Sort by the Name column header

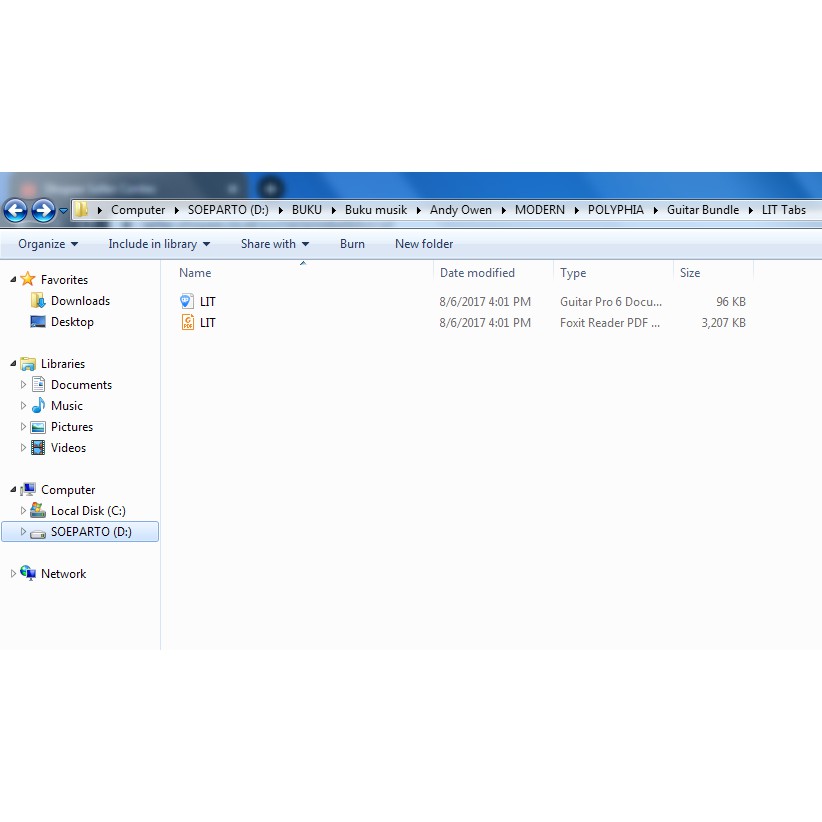tap(195, 273)
